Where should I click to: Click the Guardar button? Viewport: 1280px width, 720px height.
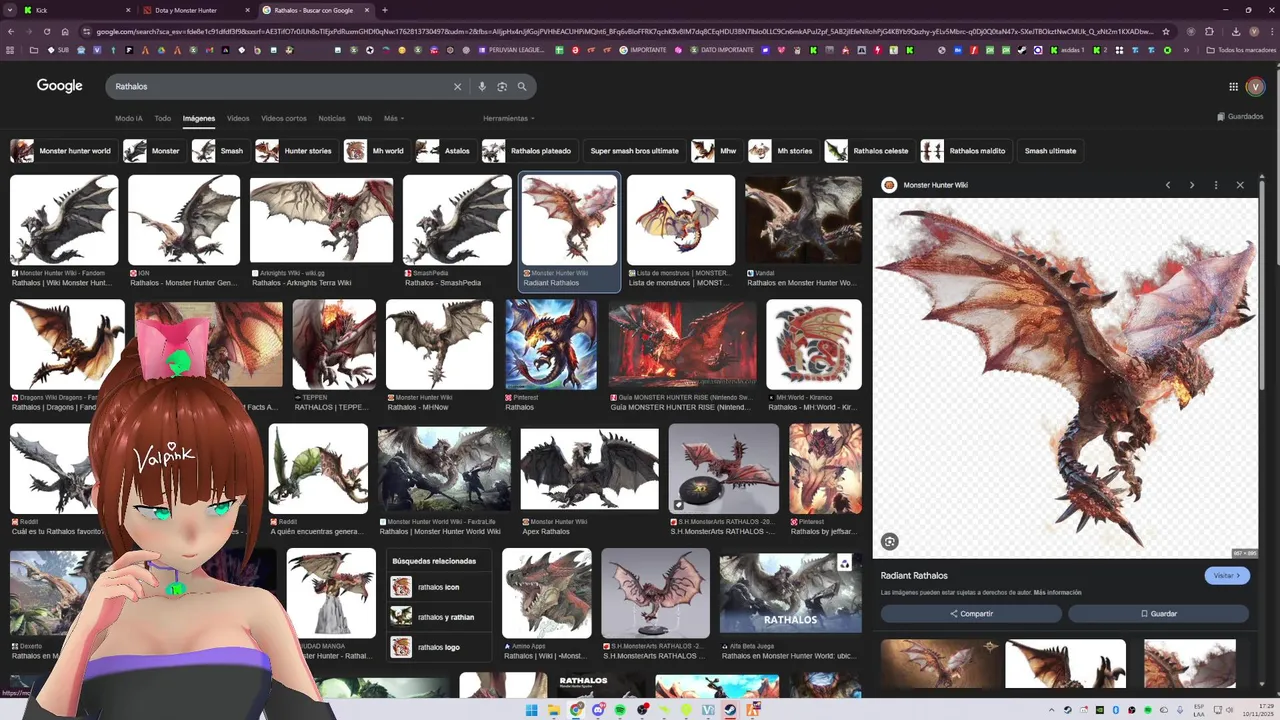(x=1158, y=614)
